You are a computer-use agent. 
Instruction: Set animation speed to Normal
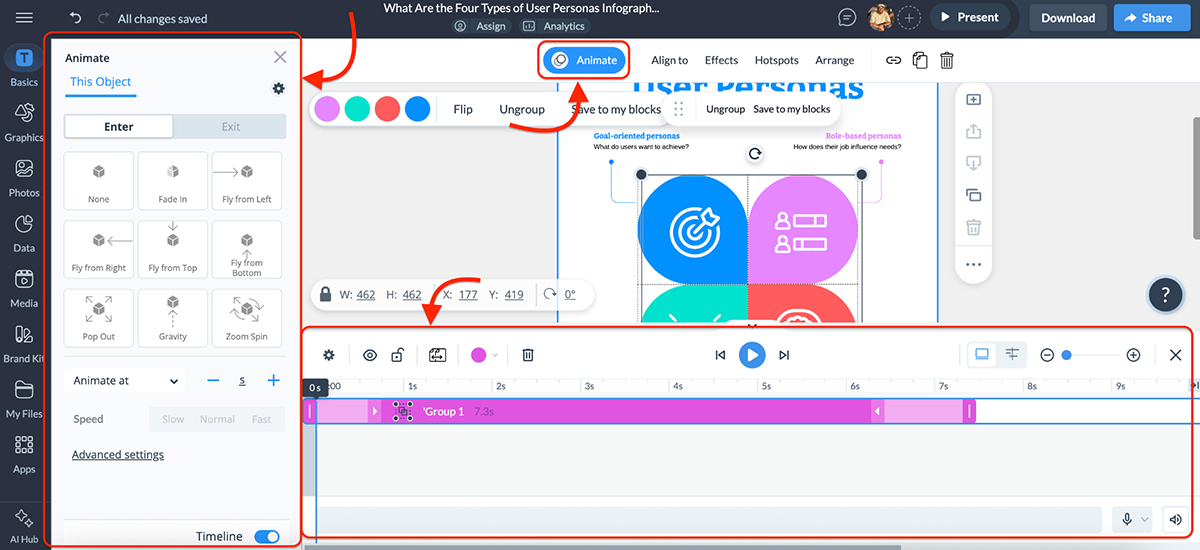tap(217, 419)
